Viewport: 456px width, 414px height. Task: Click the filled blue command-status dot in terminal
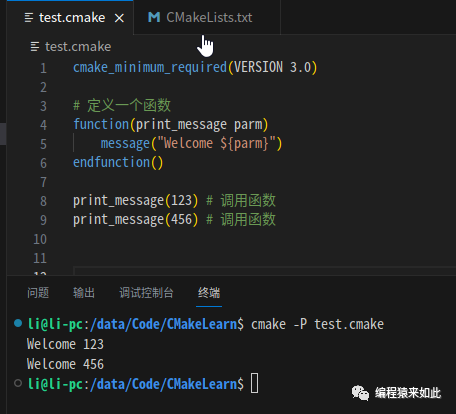(x=18, y=323)
